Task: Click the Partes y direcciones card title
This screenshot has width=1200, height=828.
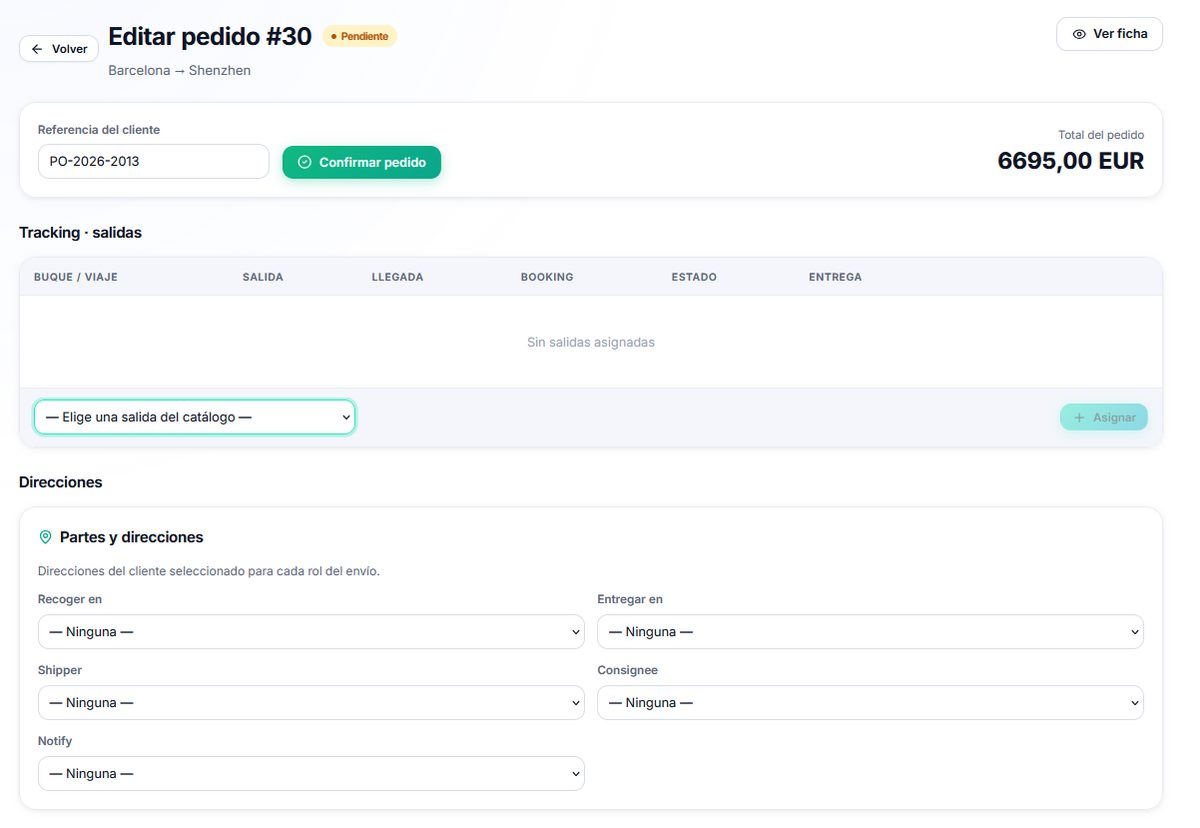Action: pyautogui.click(x=131, y=537)
